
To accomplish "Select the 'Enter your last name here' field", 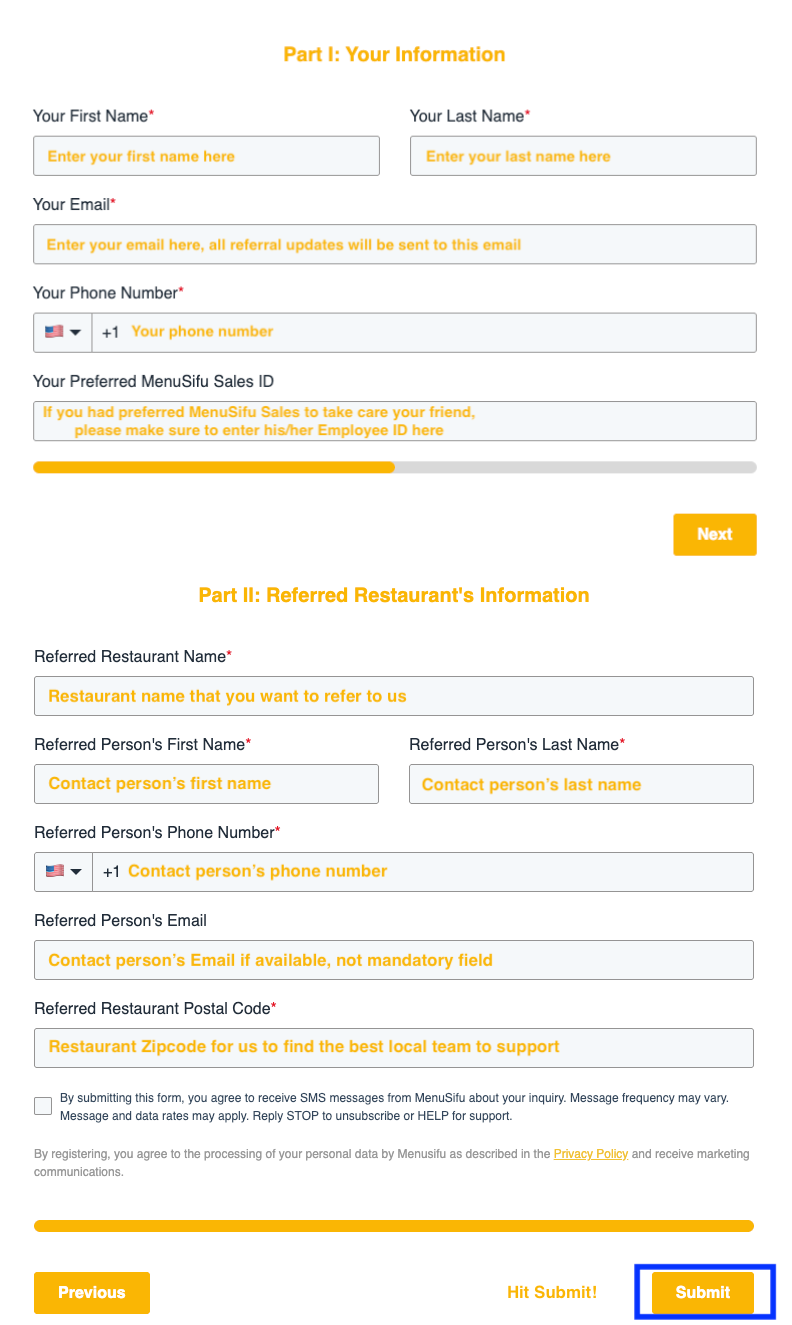I will [583, 155].
